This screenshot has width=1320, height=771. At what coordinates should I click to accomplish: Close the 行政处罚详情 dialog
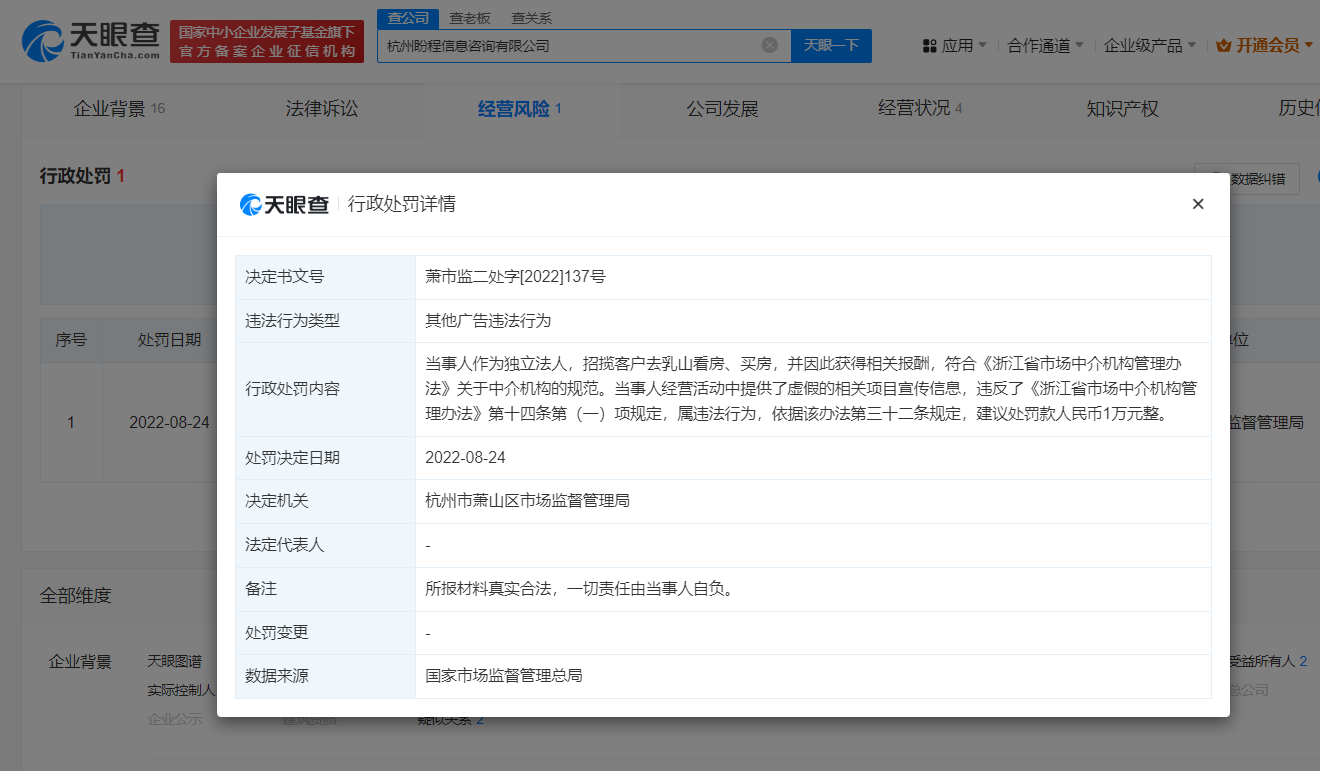(1198, 204)
